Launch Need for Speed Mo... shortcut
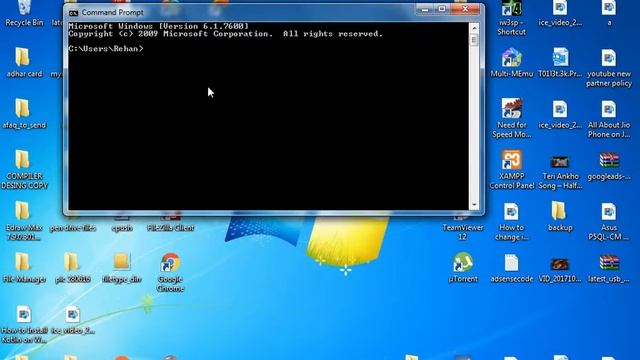The image size is (640, 360). pos(511,118)
